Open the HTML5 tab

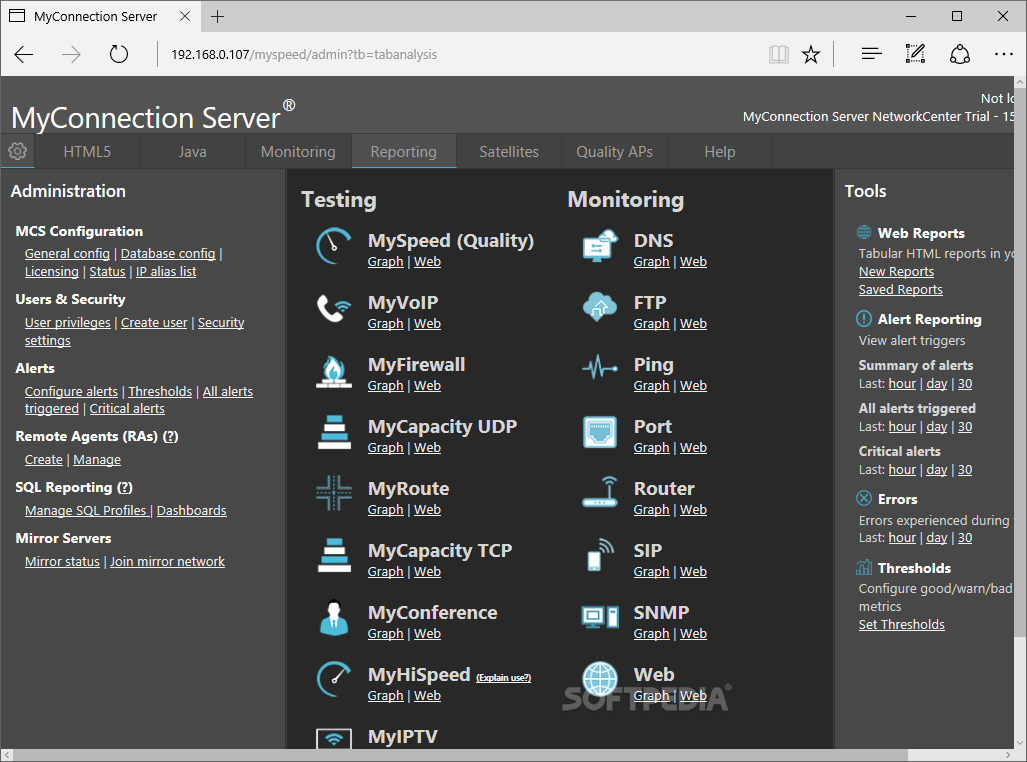[87, 151]
